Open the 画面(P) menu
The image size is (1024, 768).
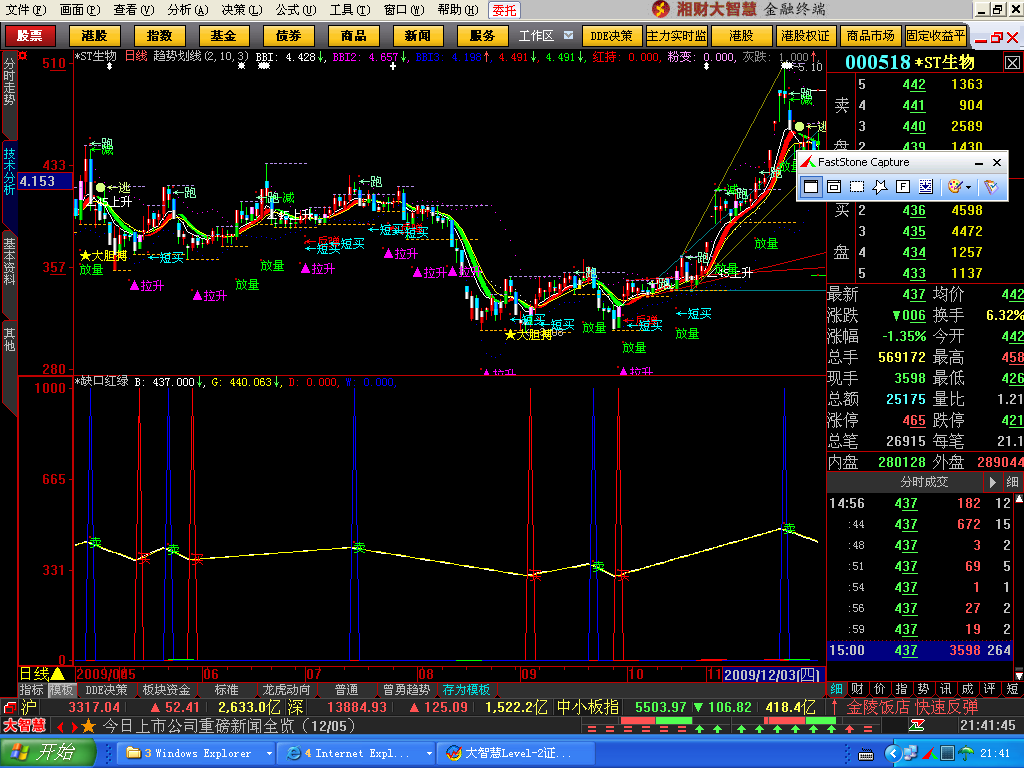[80, 10]
